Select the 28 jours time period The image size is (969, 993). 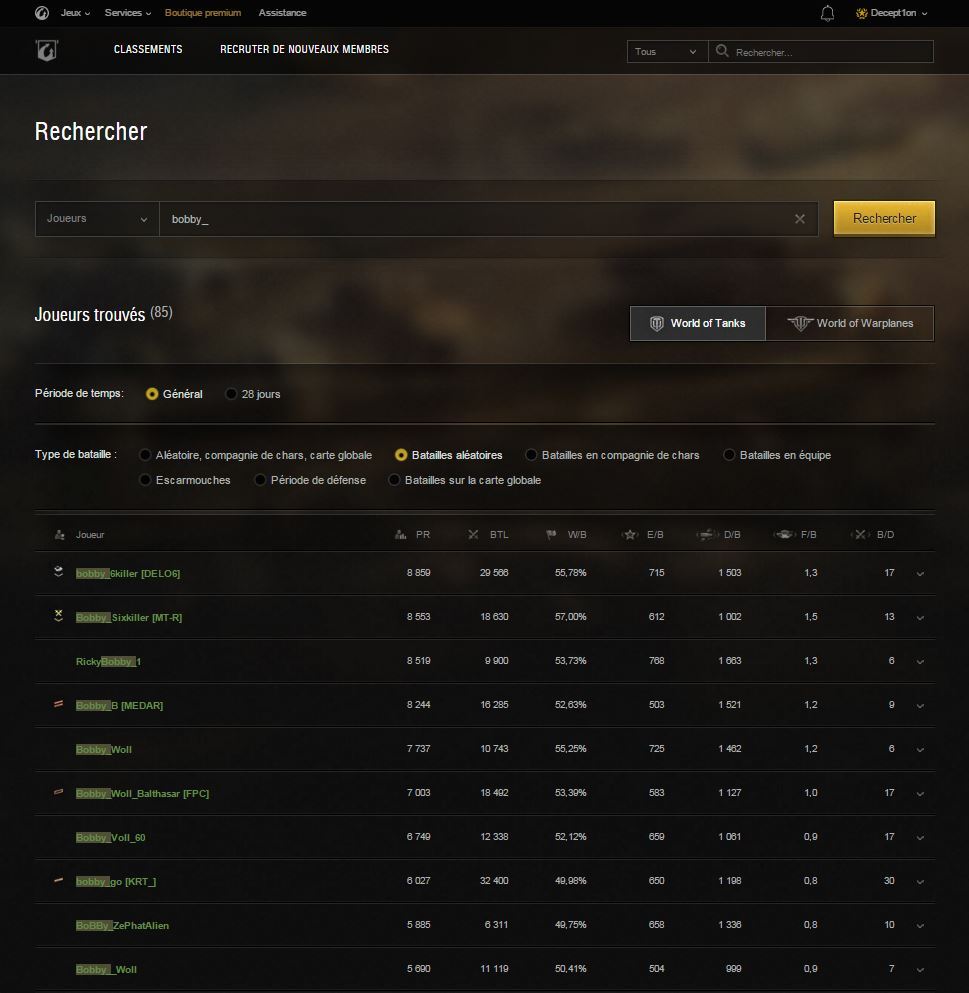pos(232,394)
